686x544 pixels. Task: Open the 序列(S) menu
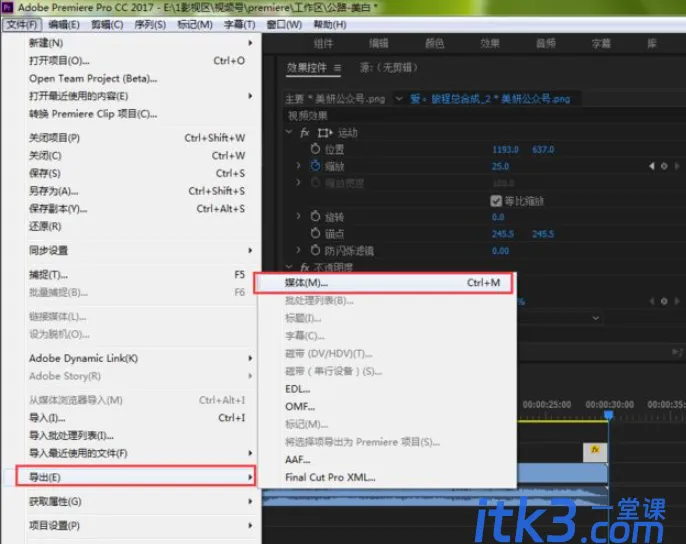coord(150,25)
